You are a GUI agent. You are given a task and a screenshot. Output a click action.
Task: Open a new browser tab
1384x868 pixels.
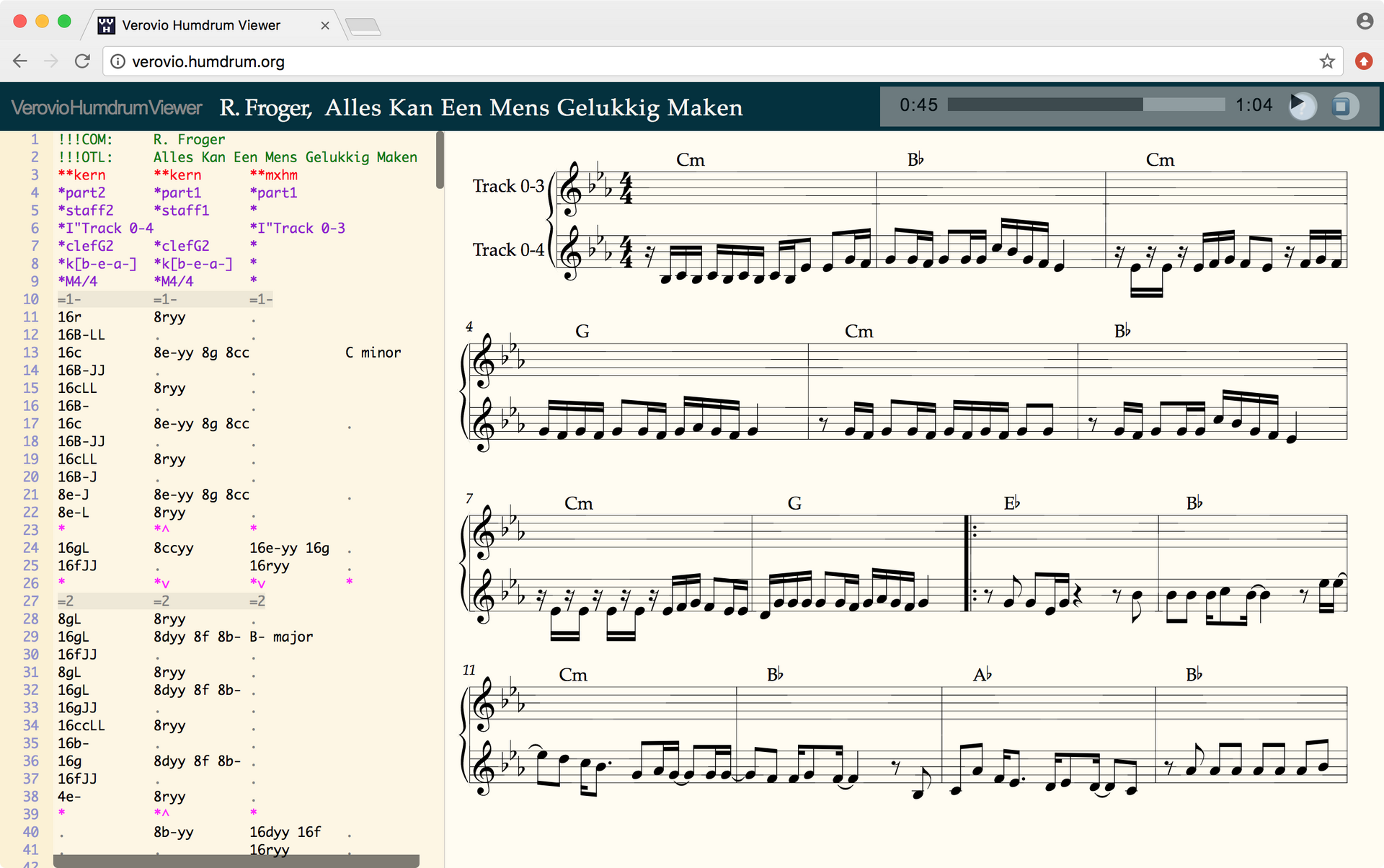[363, 27]
